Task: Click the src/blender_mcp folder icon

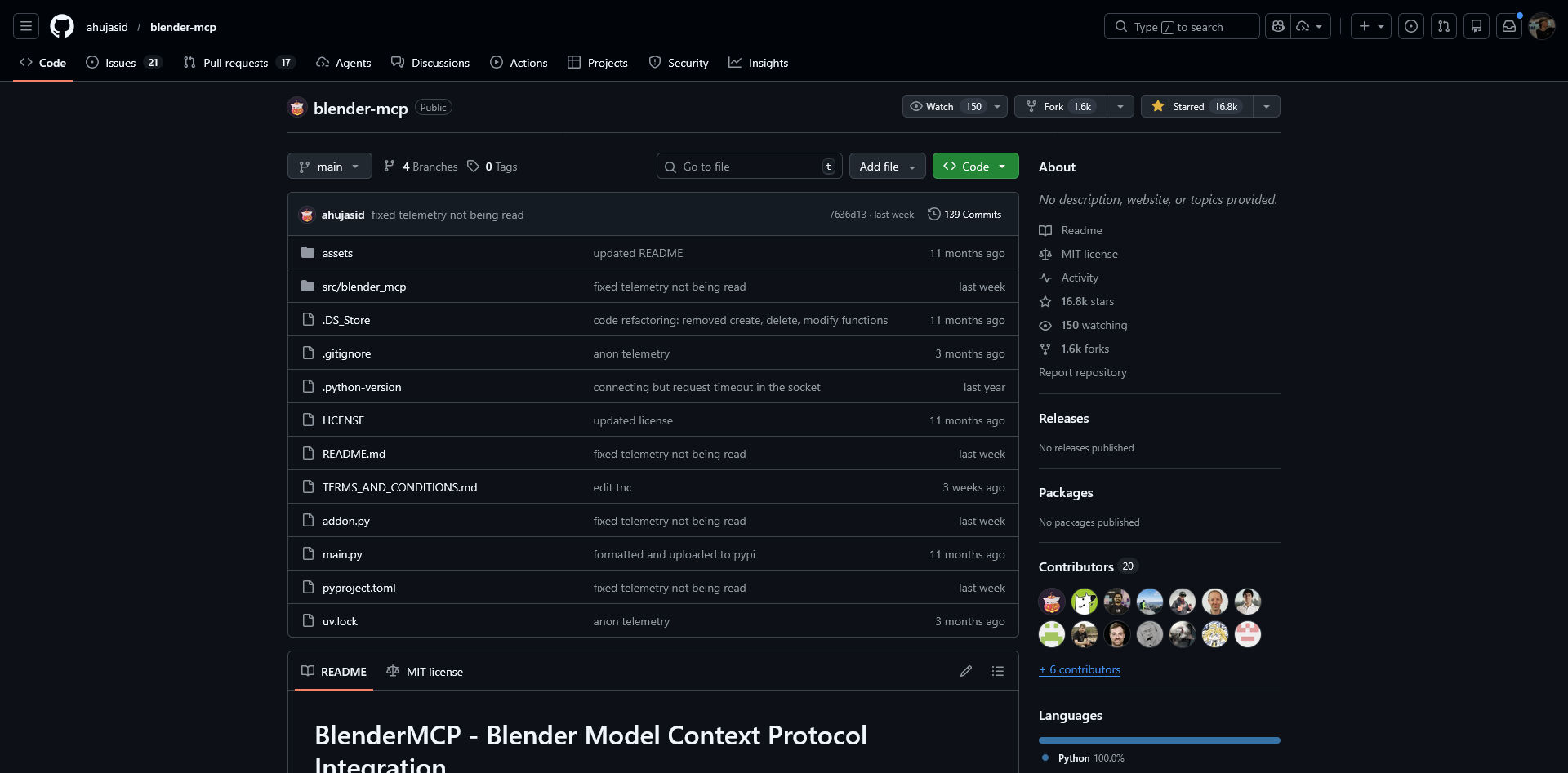Action: click(308, 287)
